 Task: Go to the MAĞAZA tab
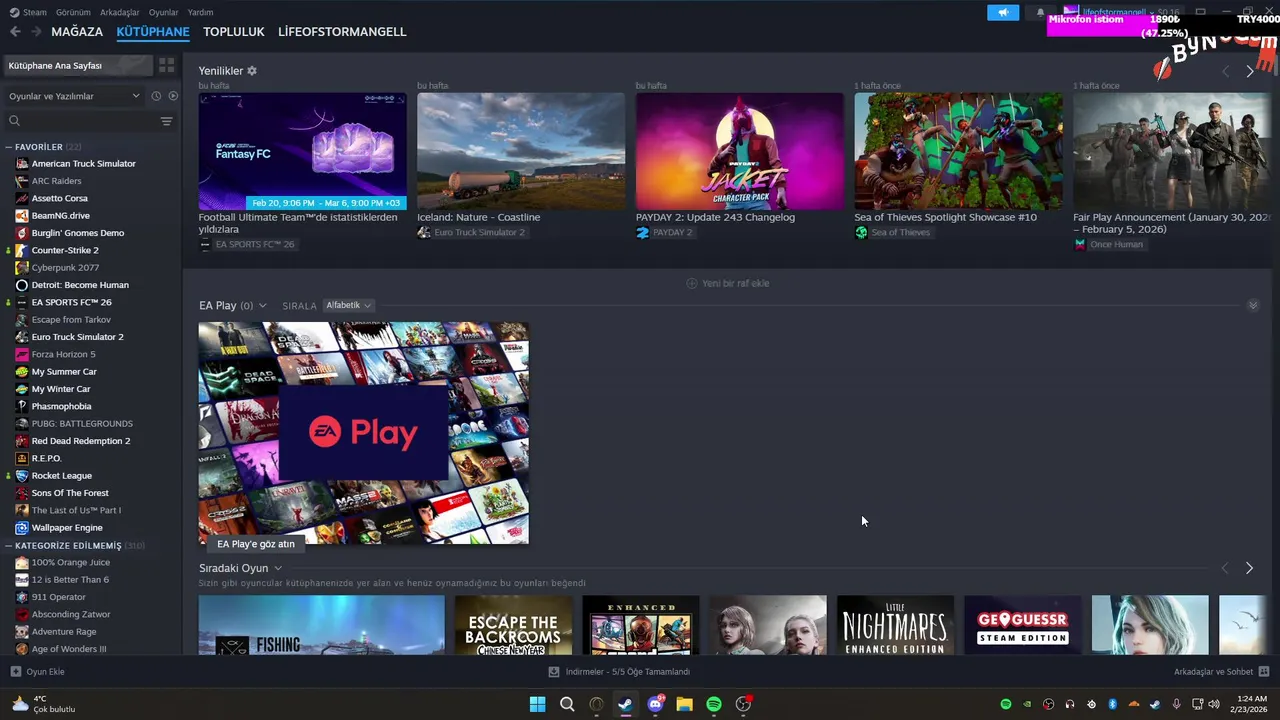(x=77, y=32)
